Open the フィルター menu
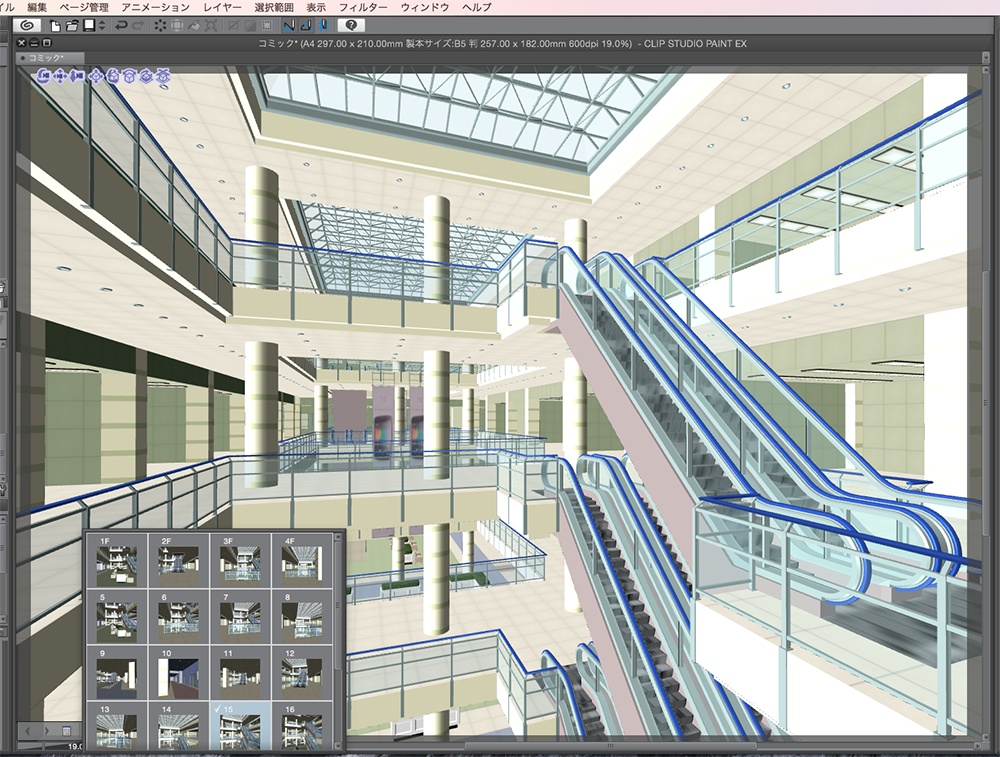This screenshot has width=1000, height=757. pyautogui.click(x=363, y=7)
